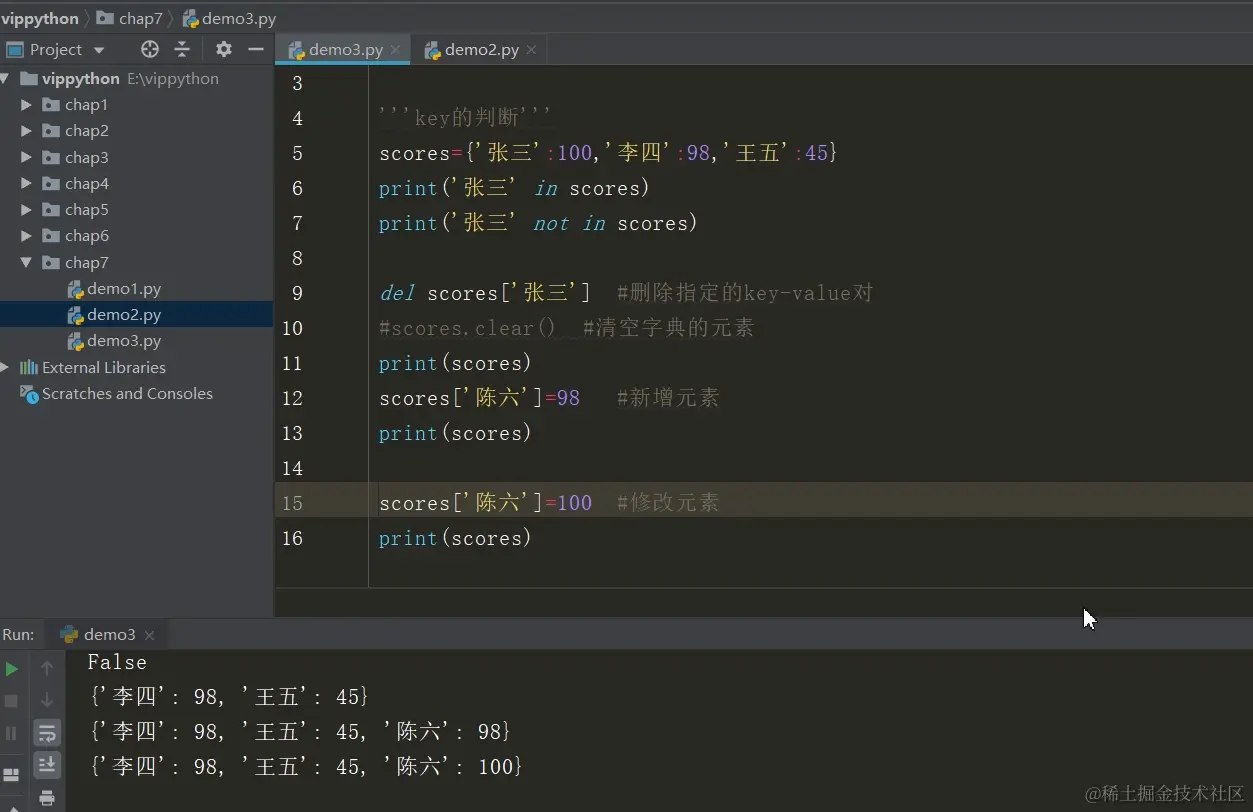Viewport: 1253px width, 812px height.
Task: Click the External Libraries bar-chart icon
Action: click(29, 367)
